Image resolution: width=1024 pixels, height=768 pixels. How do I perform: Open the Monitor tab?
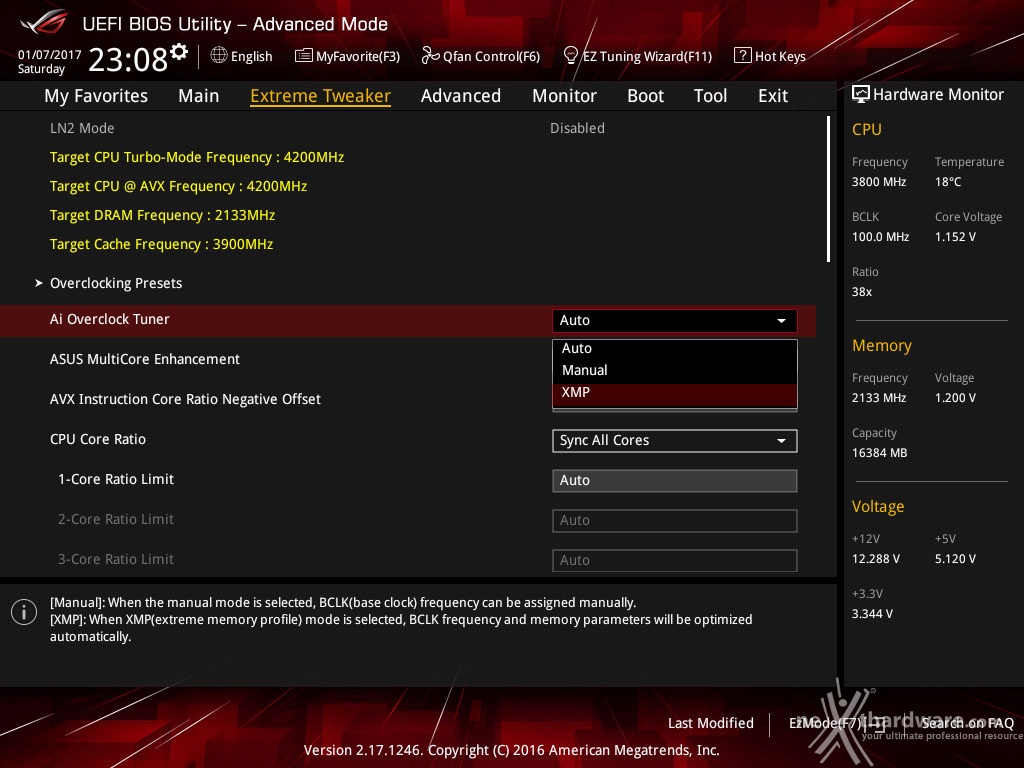tap(564, 96)
